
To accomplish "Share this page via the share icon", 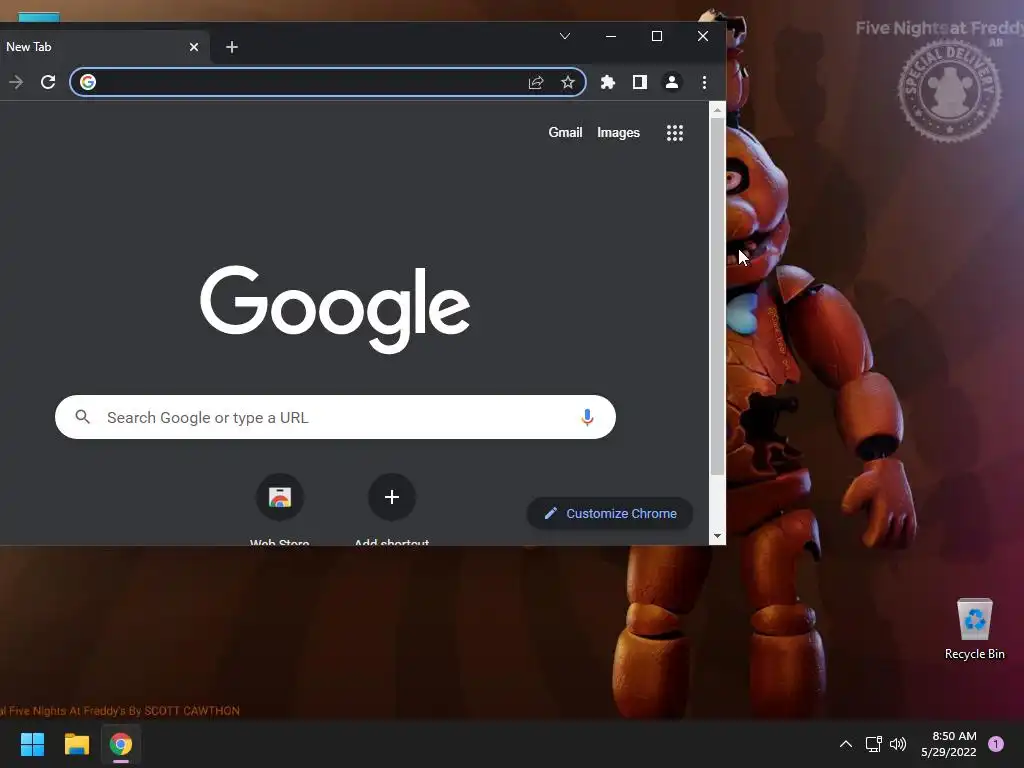I will tap(536, 82).
